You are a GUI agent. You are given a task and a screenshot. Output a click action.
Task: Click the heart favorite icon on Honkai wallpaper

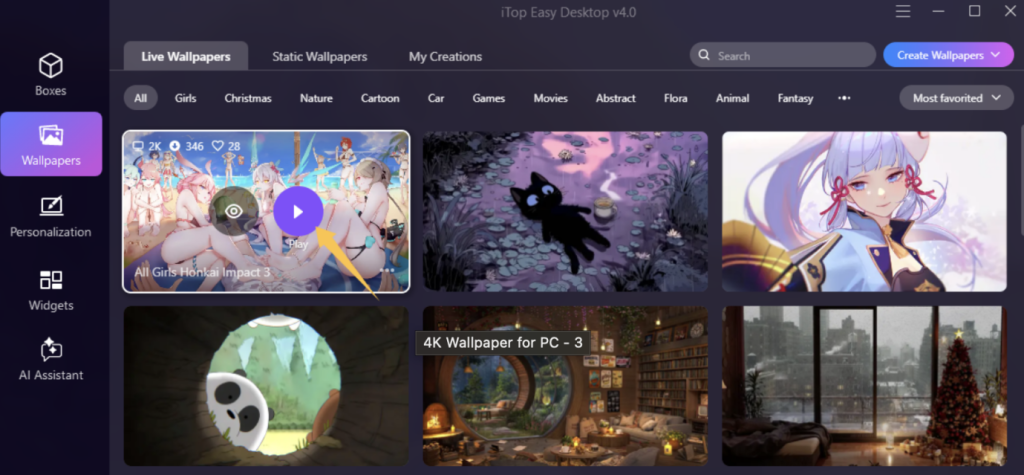[x=219, y=146]
